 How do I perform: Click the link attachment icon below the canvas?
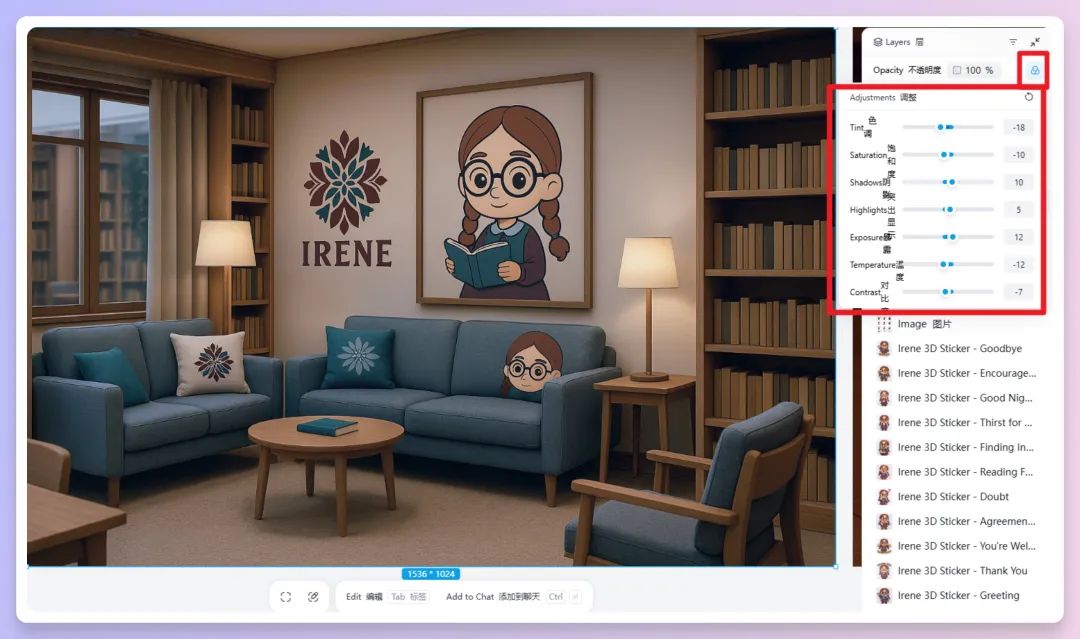click(313, 597)
